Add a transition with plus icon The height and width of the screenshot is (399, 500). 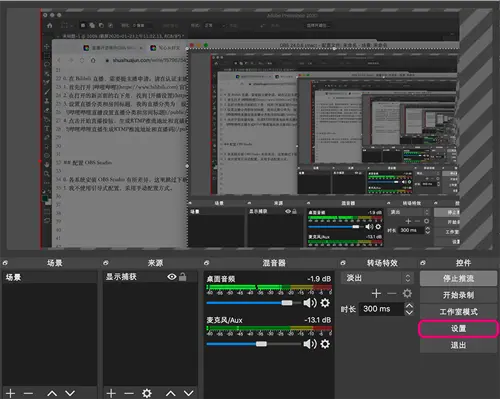376,293
